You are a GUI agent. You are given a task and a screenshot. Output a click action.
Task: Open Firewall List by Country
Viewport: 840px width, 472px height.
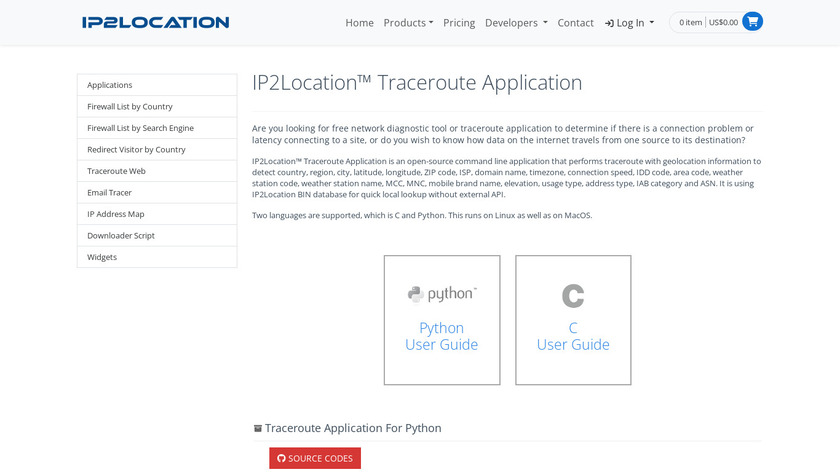(157, 106)
